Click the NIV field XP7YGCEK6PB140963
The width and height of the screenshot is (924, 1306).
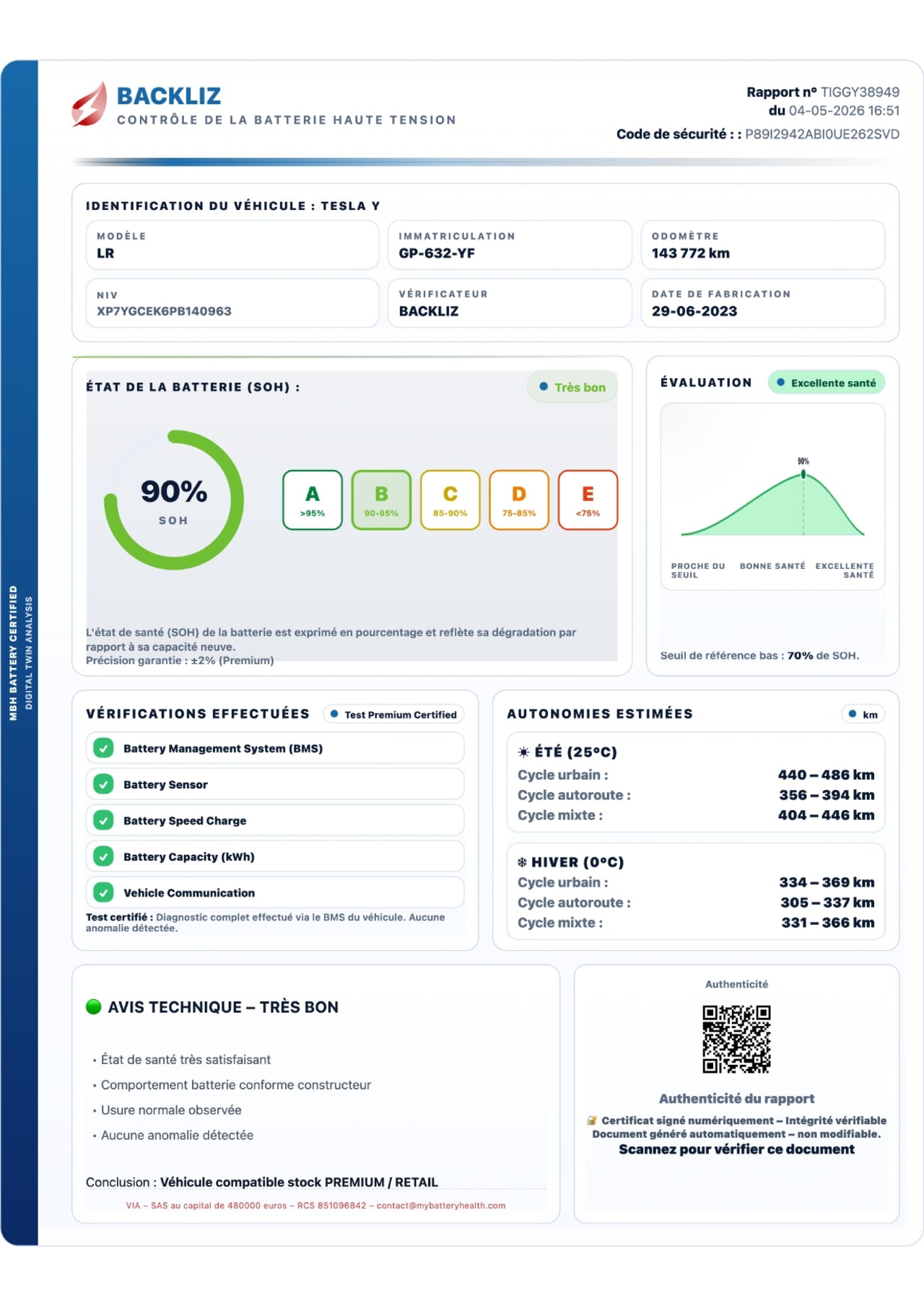(232, 303)
